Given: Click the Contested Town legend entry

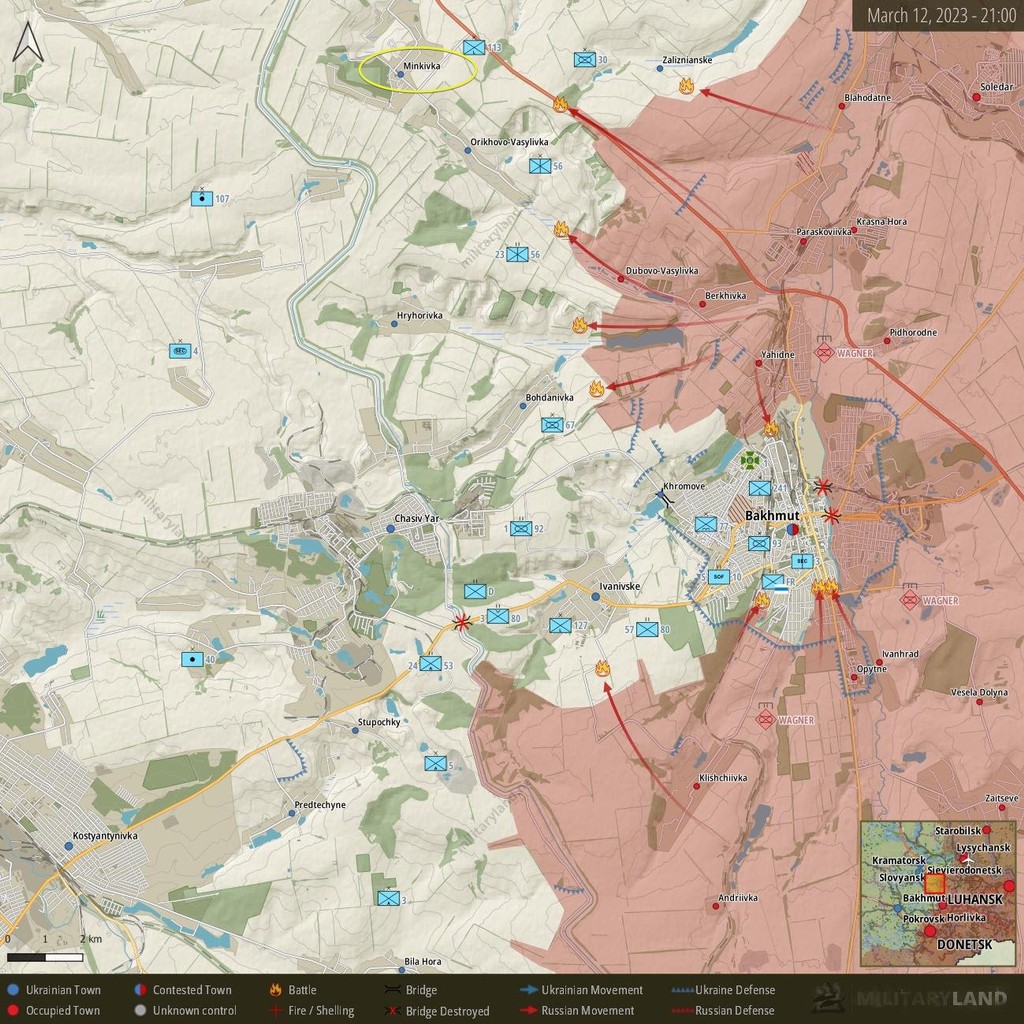Looking at the screenshot, I should tap(184, 990).
